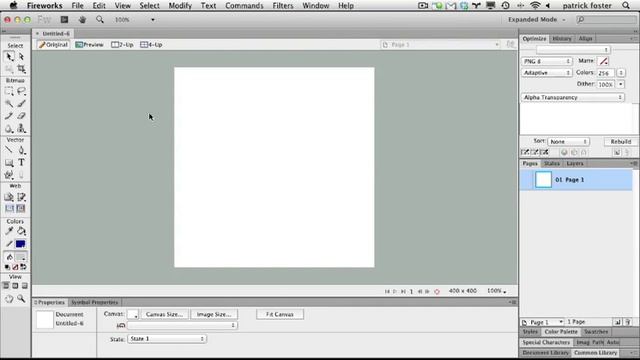Screen dimensions: 640x360
Task: Click the Matte color swatch
Action: click(x=603, y=61)
